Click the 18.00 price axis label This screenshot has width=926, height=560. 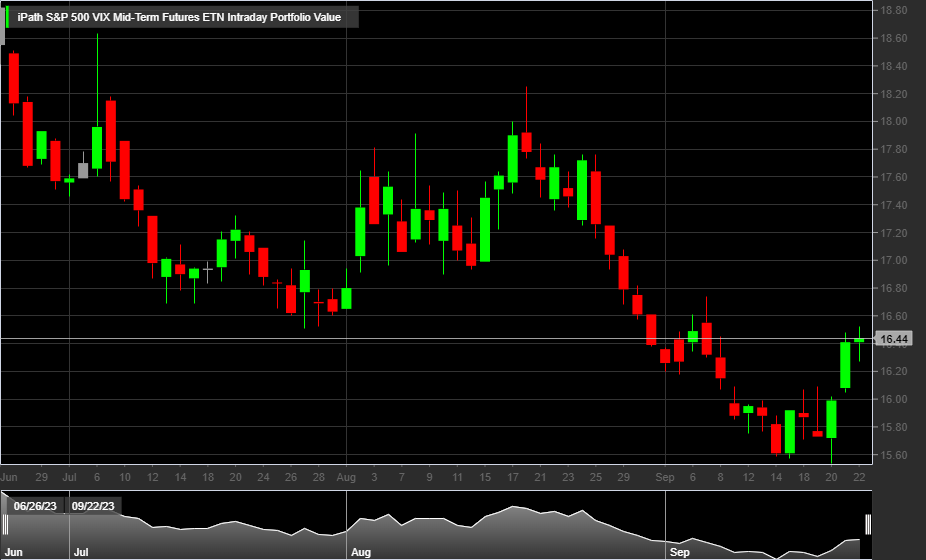894,121
